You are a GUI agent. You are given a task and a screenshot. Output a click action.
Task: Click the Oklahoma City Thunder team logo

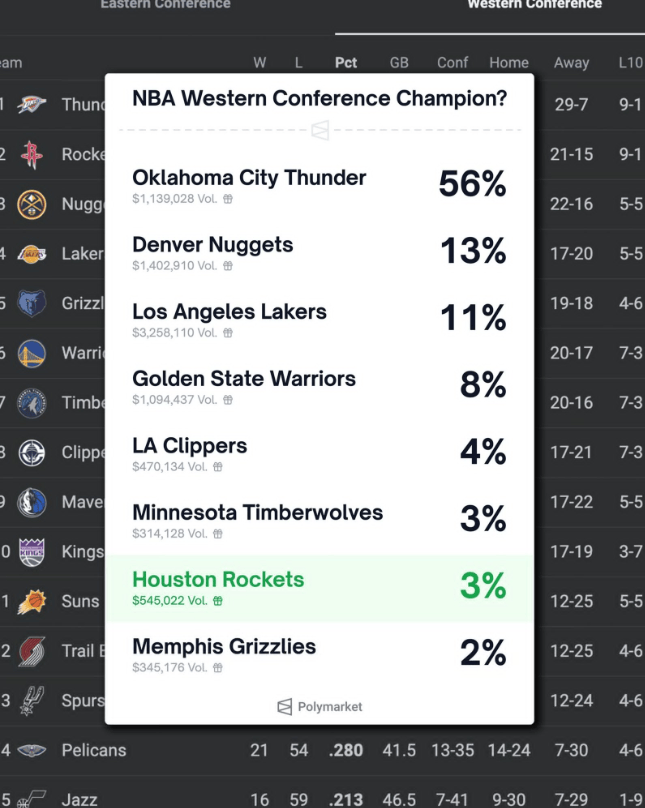coord(32,104)
